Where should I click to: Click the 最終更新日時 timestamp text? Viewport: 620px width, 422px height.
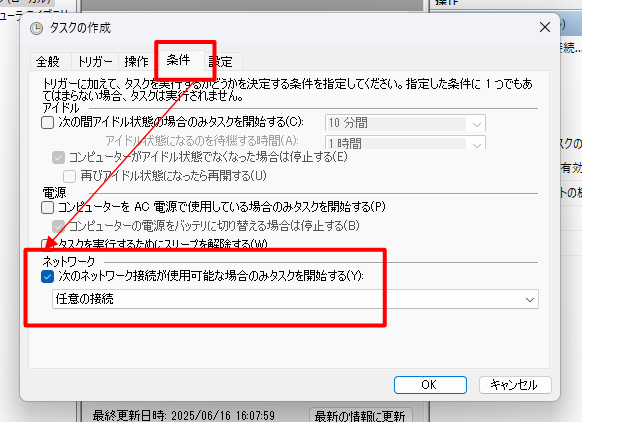[x=183, y=416]
